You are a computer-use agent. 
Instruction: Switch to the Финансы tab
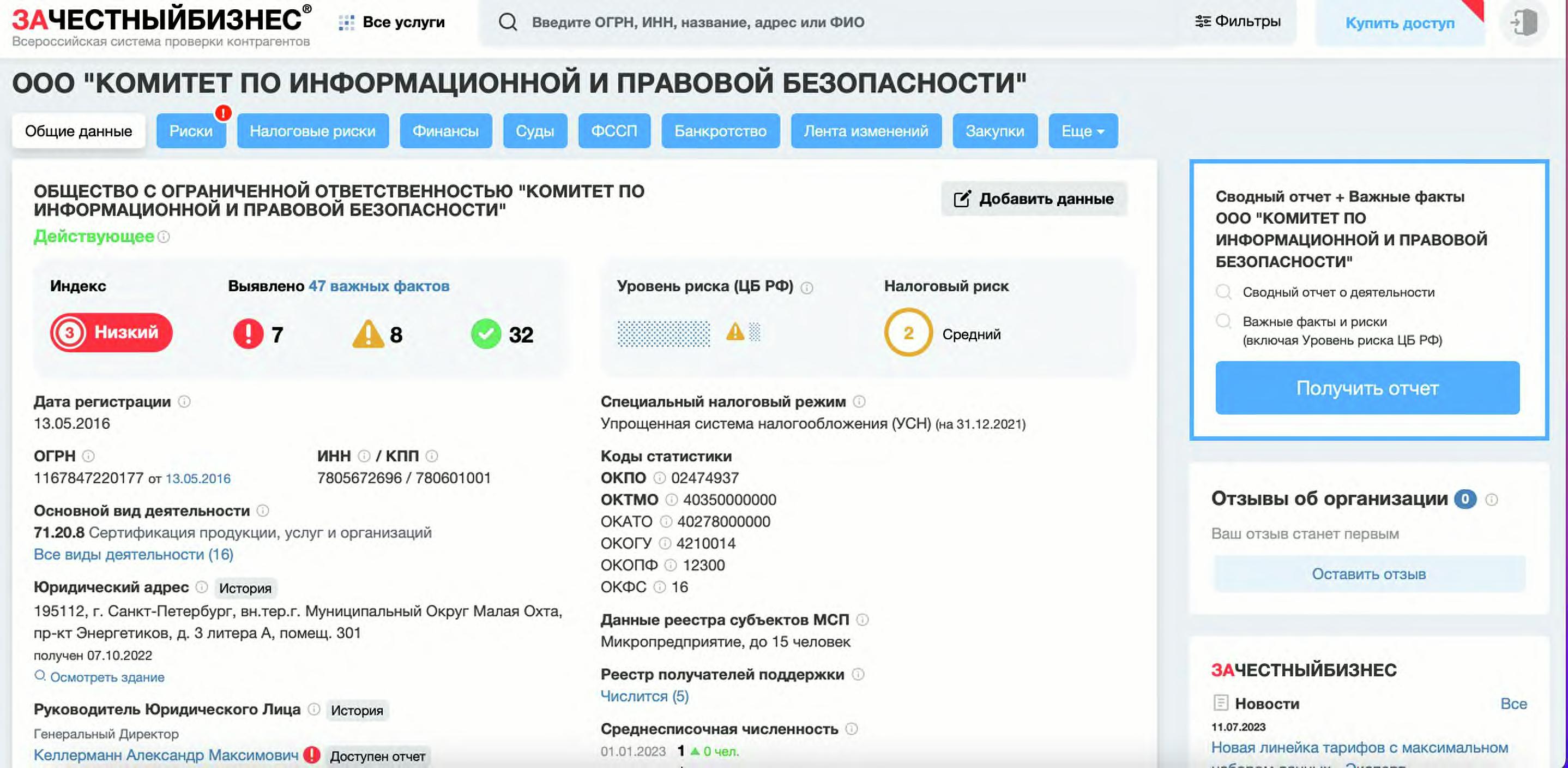tap(445, 131)
